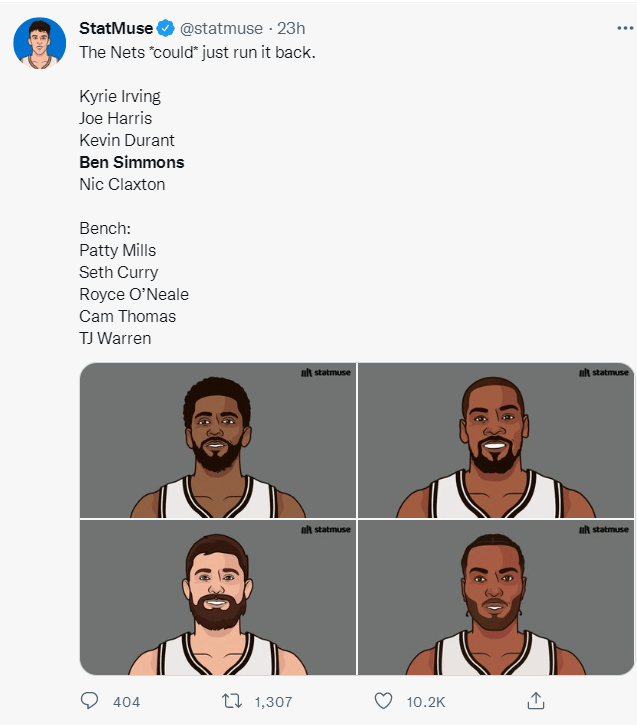This screenshot has height=725, width=637.
Task: Click the tweet text 'The Nets could just run it back'
Action: (197, 52)
